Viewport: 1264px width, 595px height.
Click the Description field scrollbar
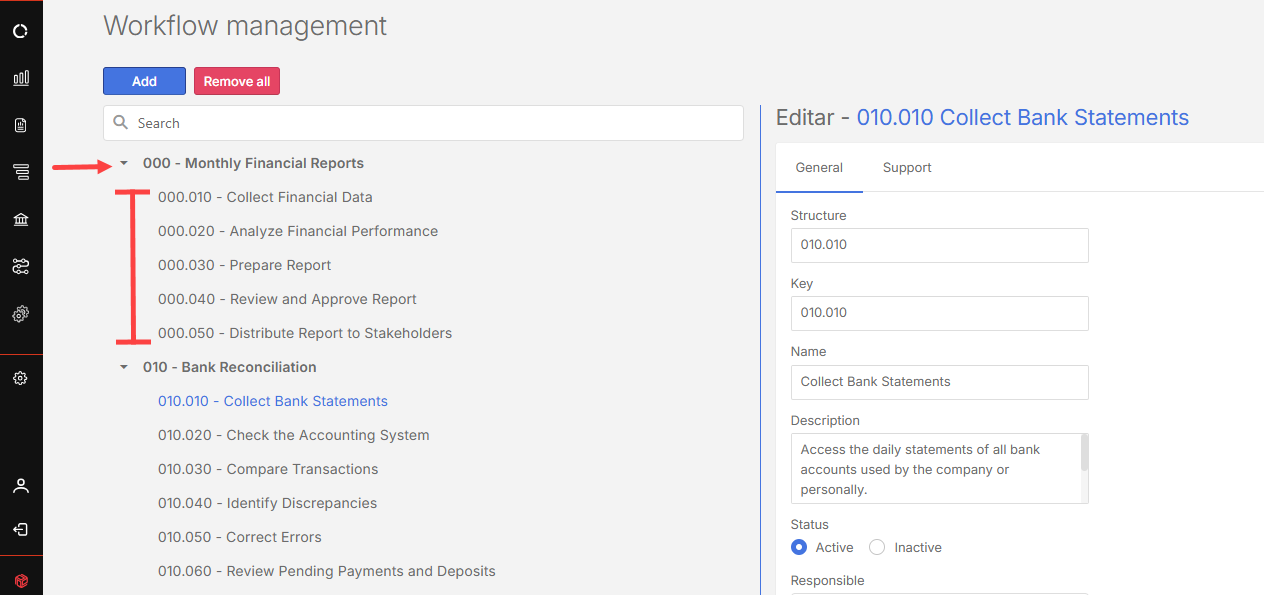point(1084,453)
